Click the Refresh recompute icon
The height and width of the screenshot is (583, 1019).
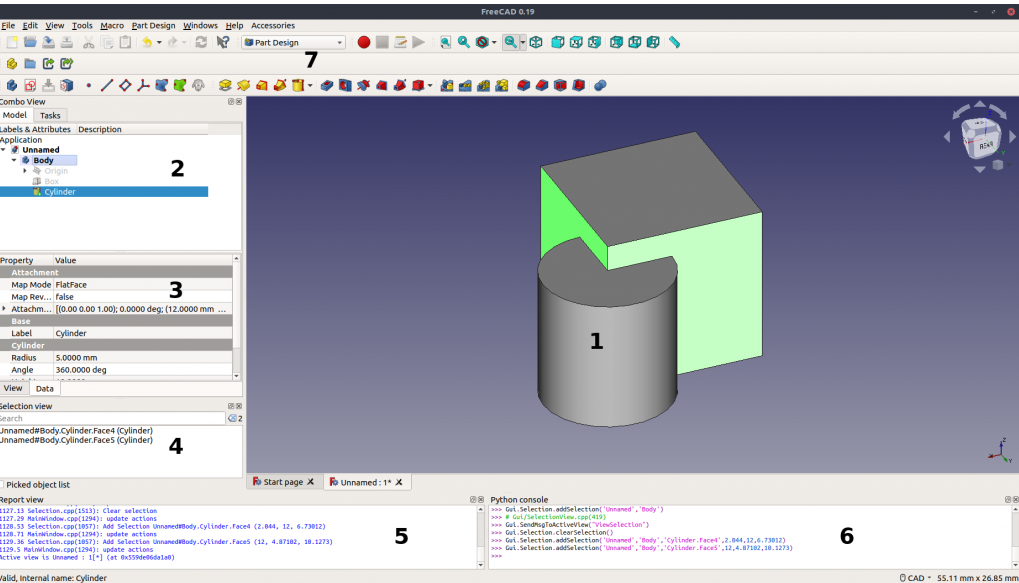coord(201,42)
